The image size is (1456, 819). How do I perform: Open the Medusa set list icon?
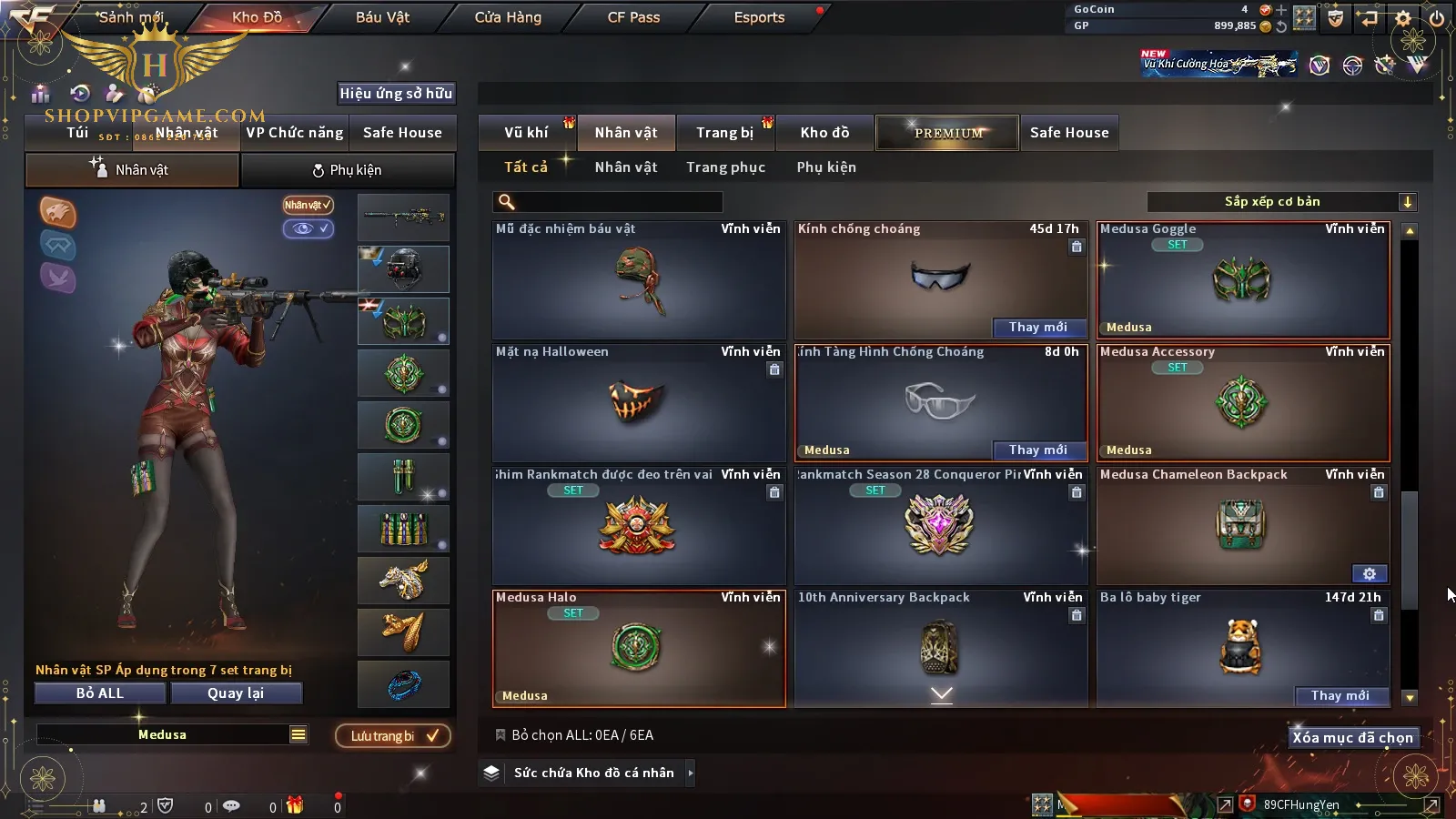(x=298, y=734)
